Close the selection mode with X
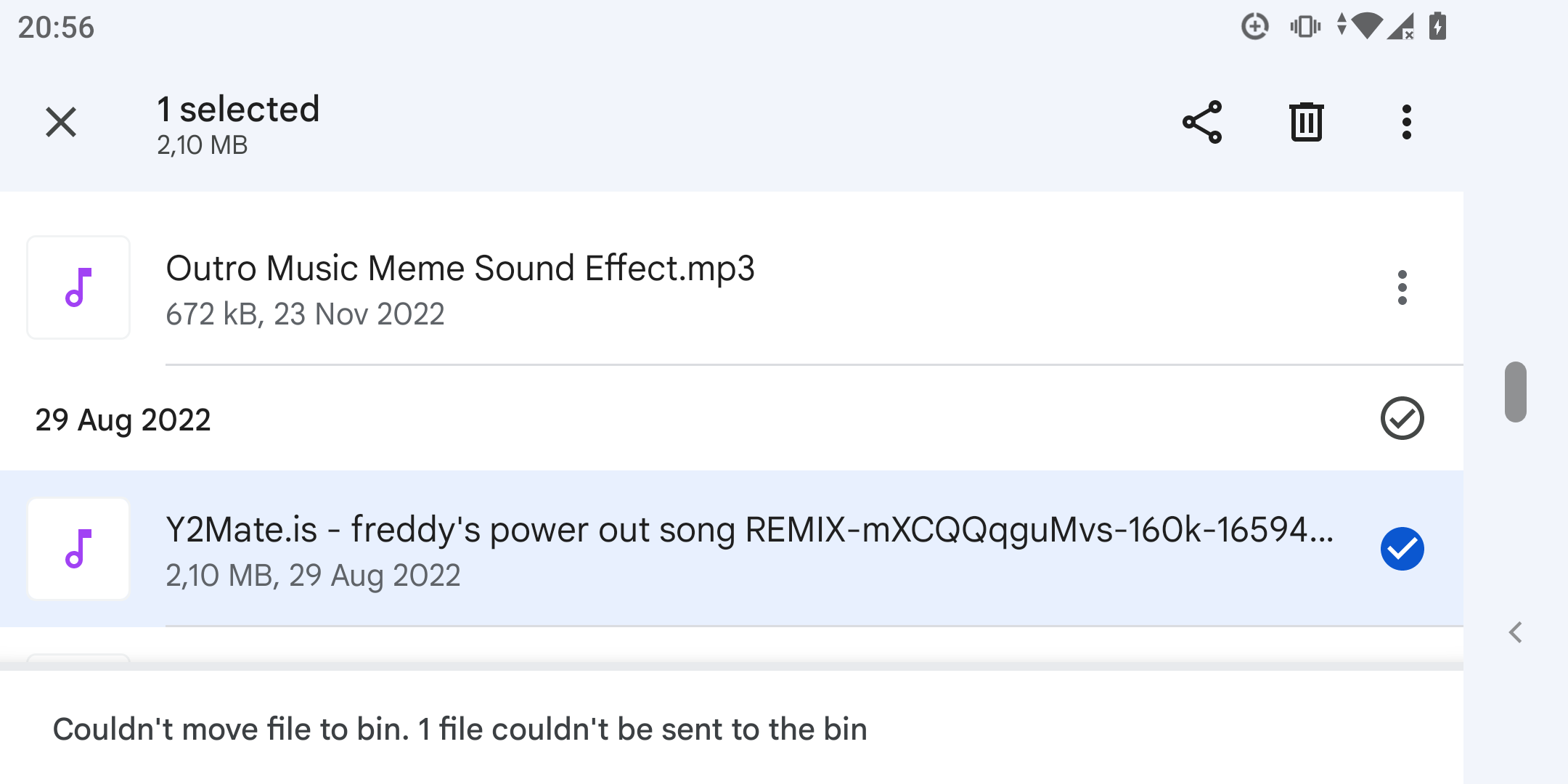 (x=61, y=122)
